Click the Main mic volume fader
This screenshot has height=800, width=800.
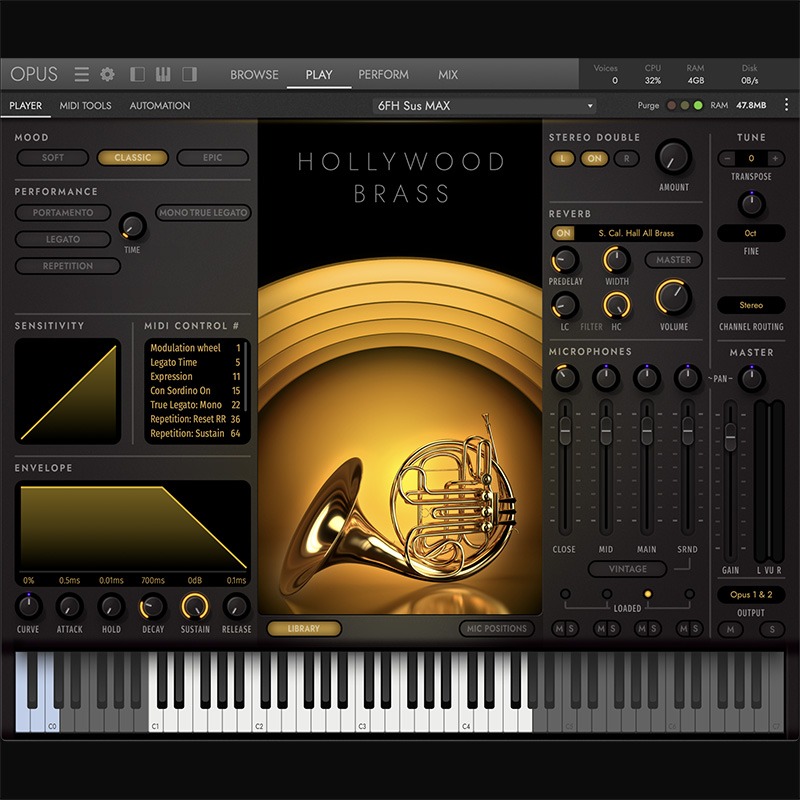pyautogui.click(x=647, y=430)
